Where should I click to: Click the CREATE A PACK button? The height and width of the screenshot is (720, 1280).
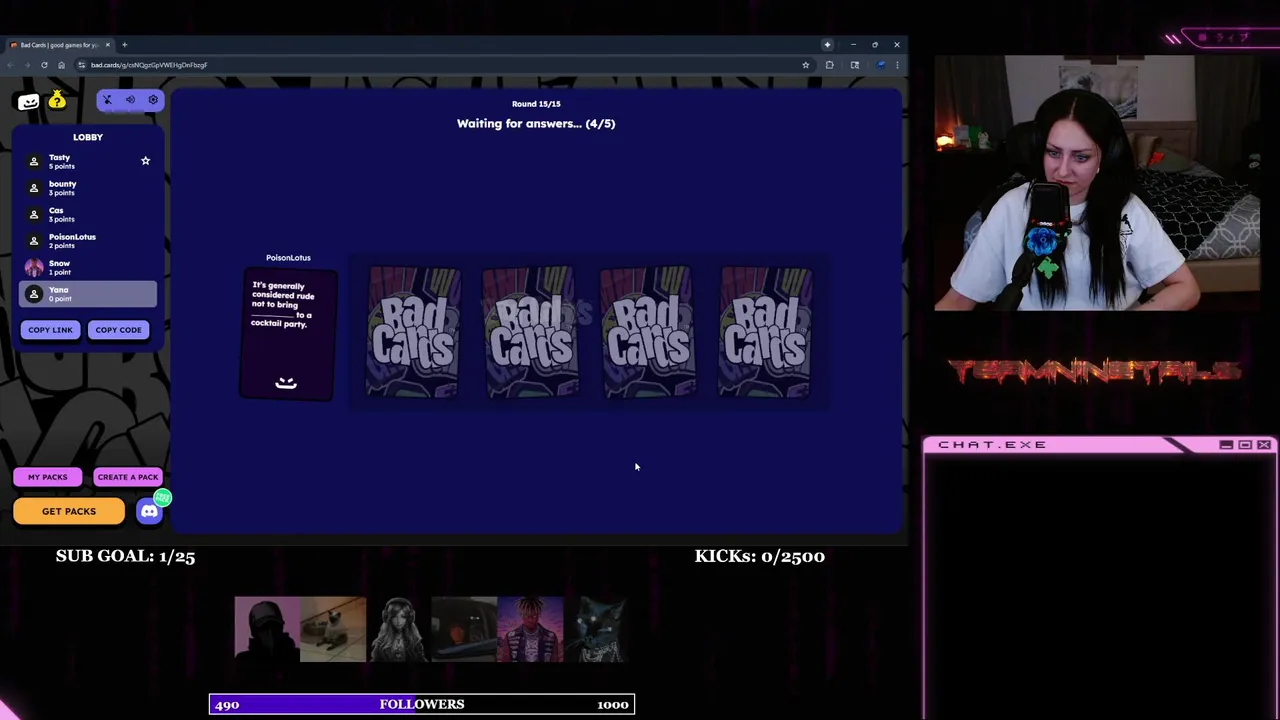click(128, 477)
